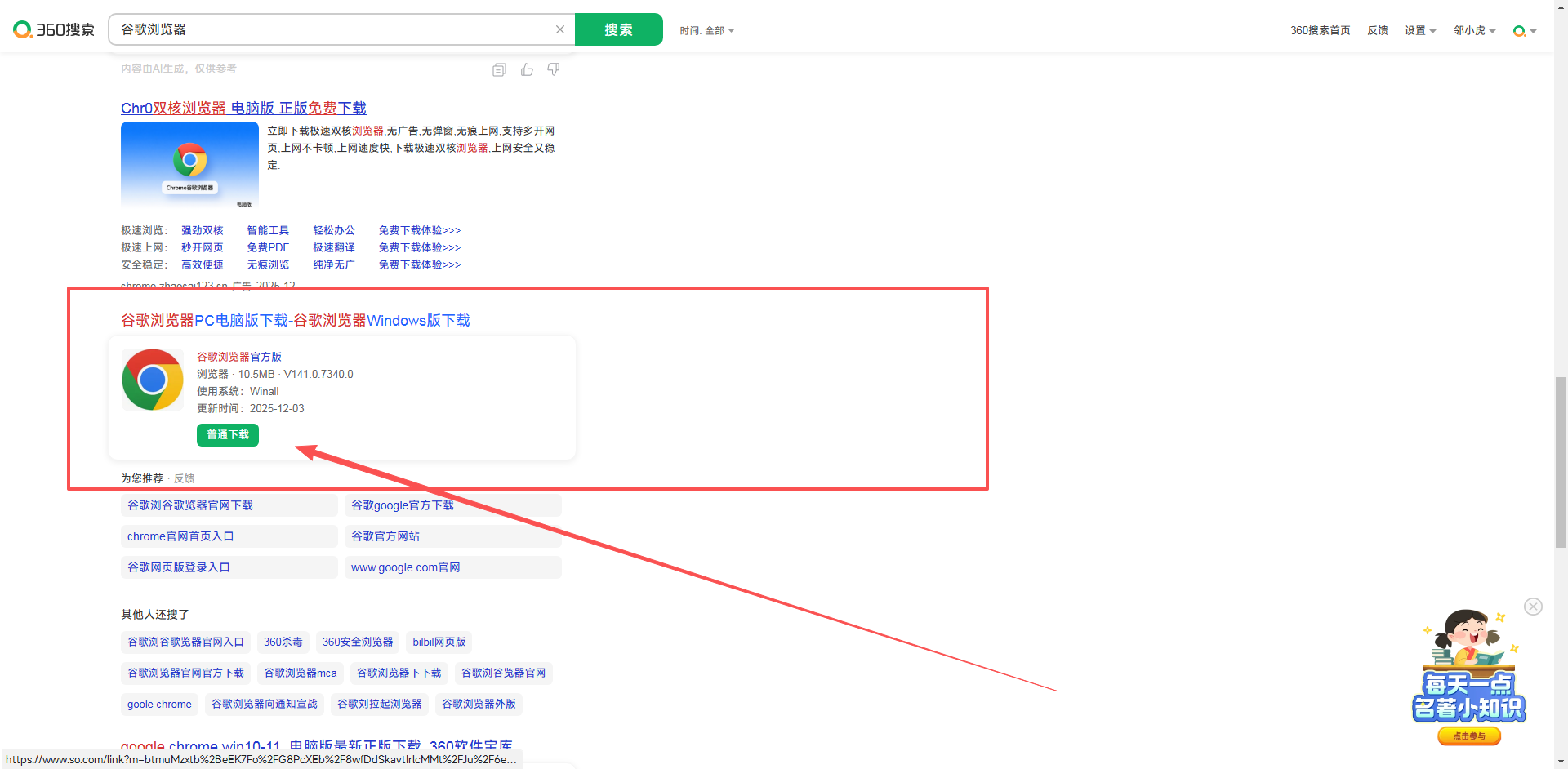Open 谷歌浏览器PC电脑版下载 result link
1568x769 pixels.
pos(295,321)
